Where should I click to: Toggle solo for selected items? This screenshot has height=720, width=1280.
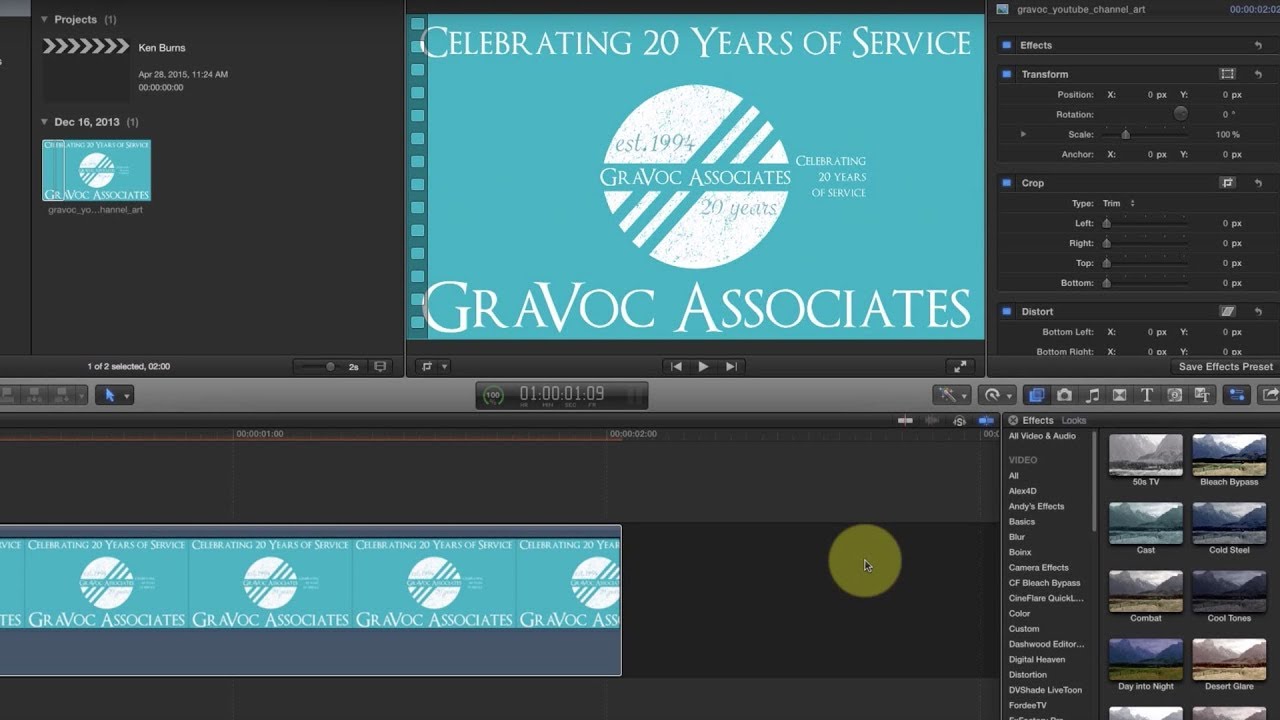[960, 421]
